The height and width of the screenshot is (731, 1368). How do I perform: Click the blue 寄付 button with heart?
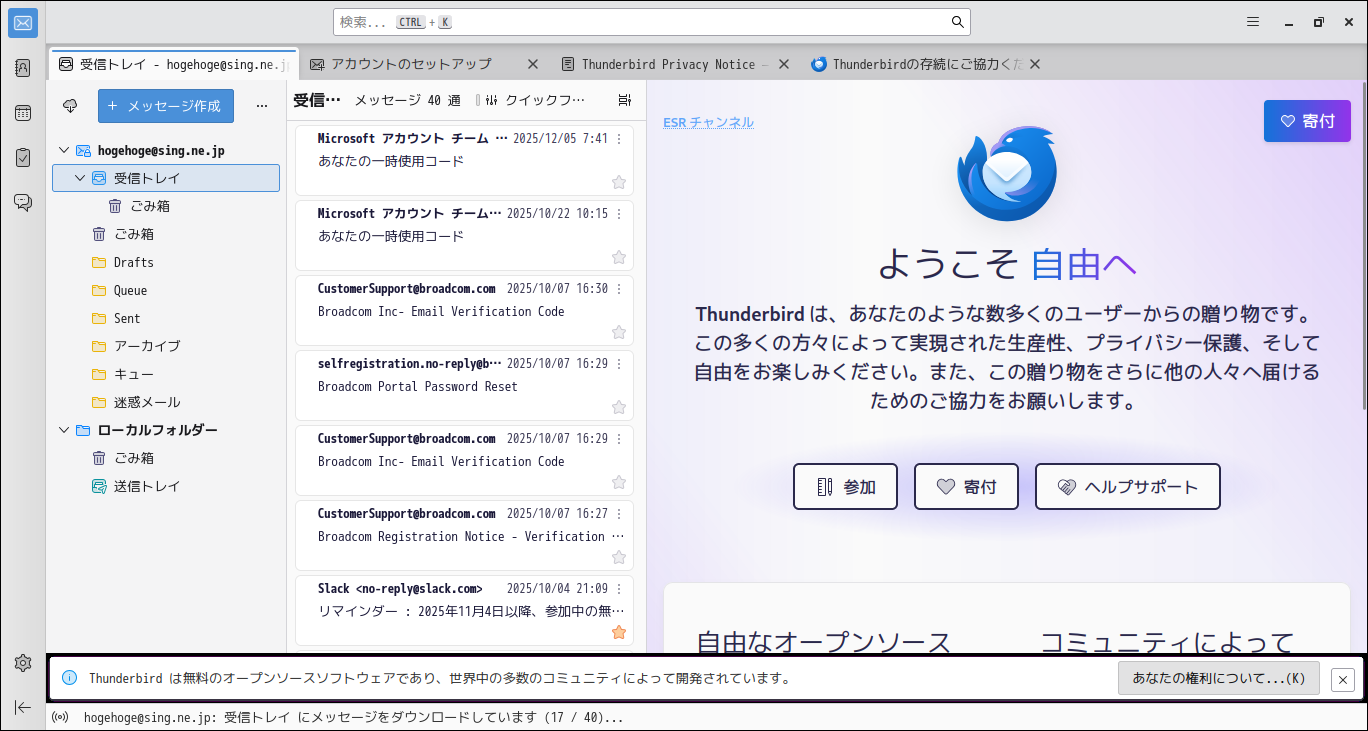[1307, 121]
